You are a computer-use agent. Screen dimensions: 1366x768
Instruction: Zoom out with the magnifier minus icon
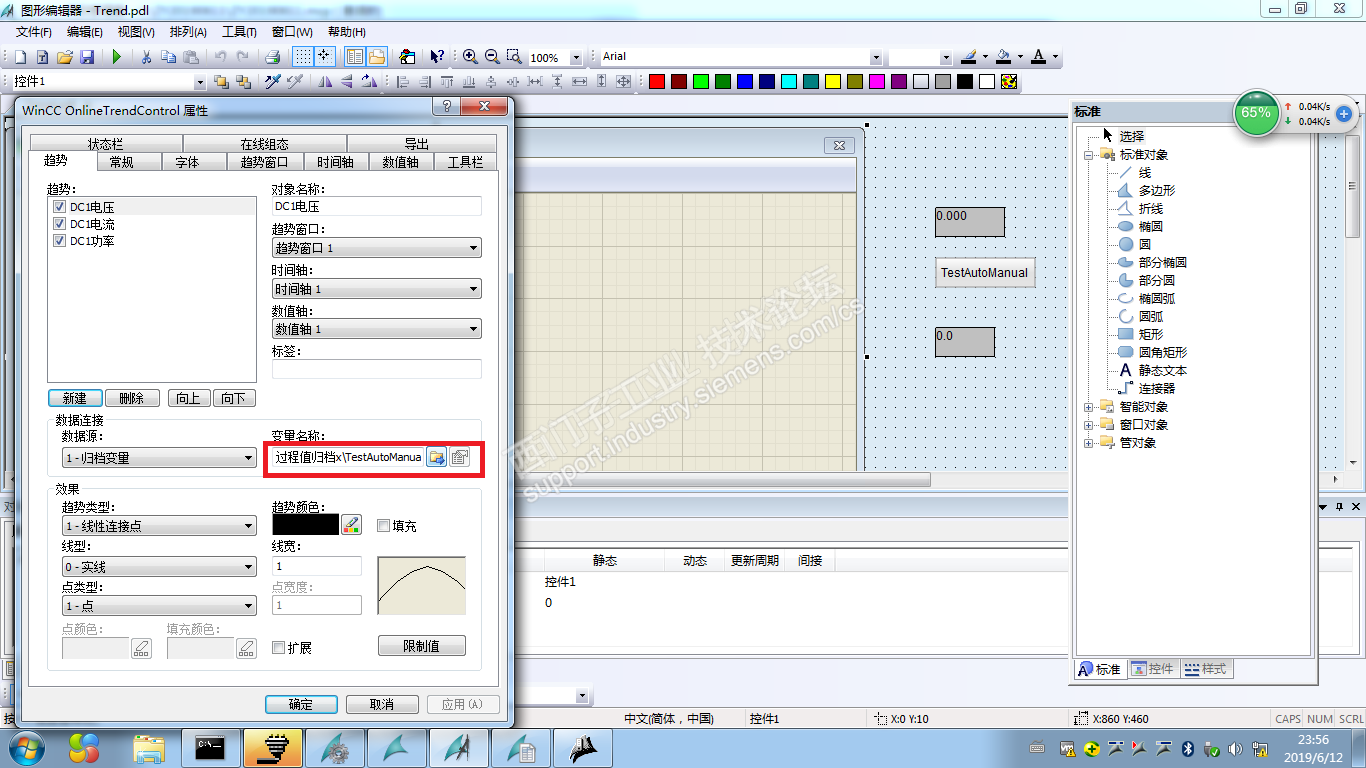click(x=492, y=57)
